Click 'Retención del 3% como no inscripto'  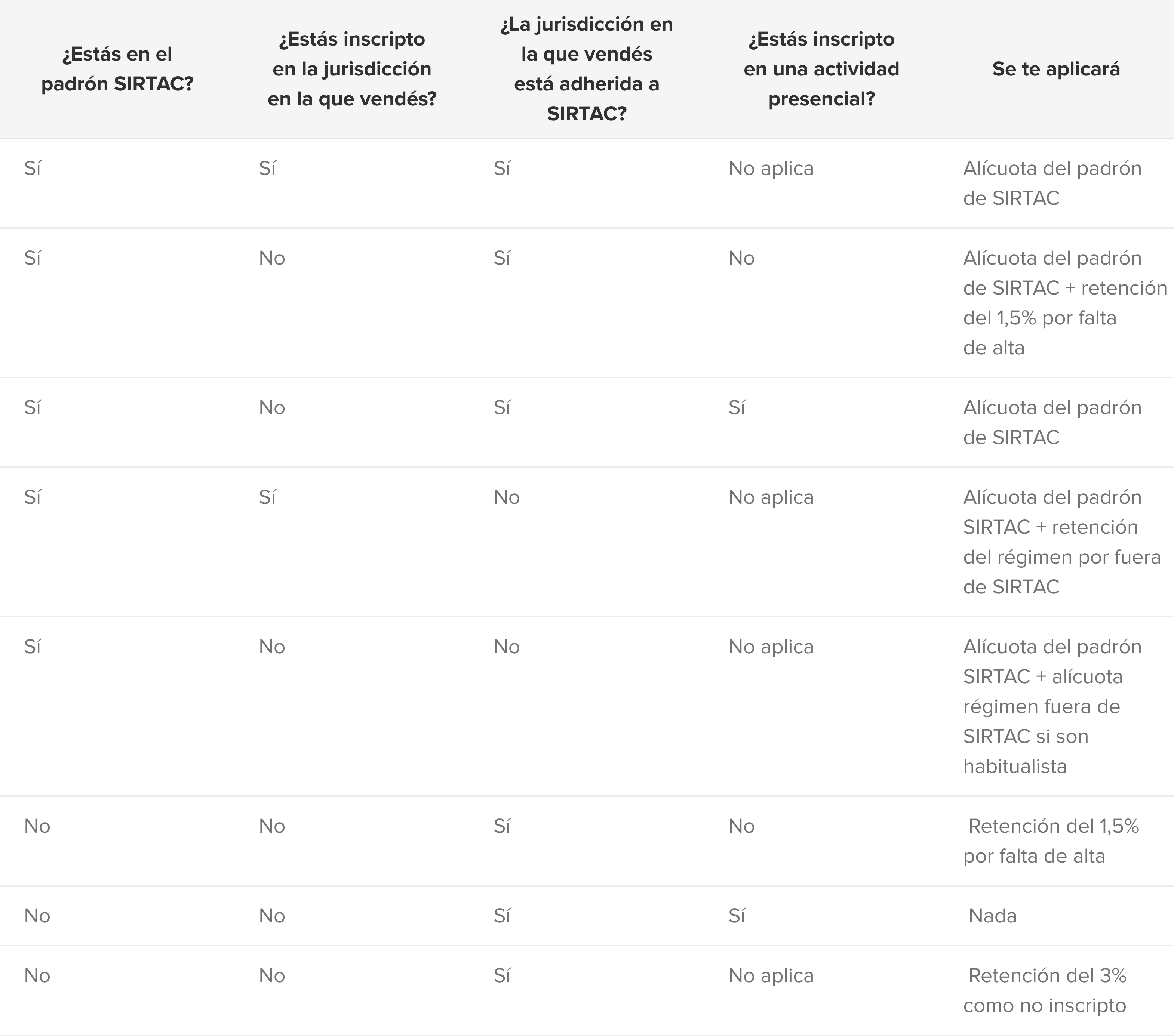click(1045, 990)
